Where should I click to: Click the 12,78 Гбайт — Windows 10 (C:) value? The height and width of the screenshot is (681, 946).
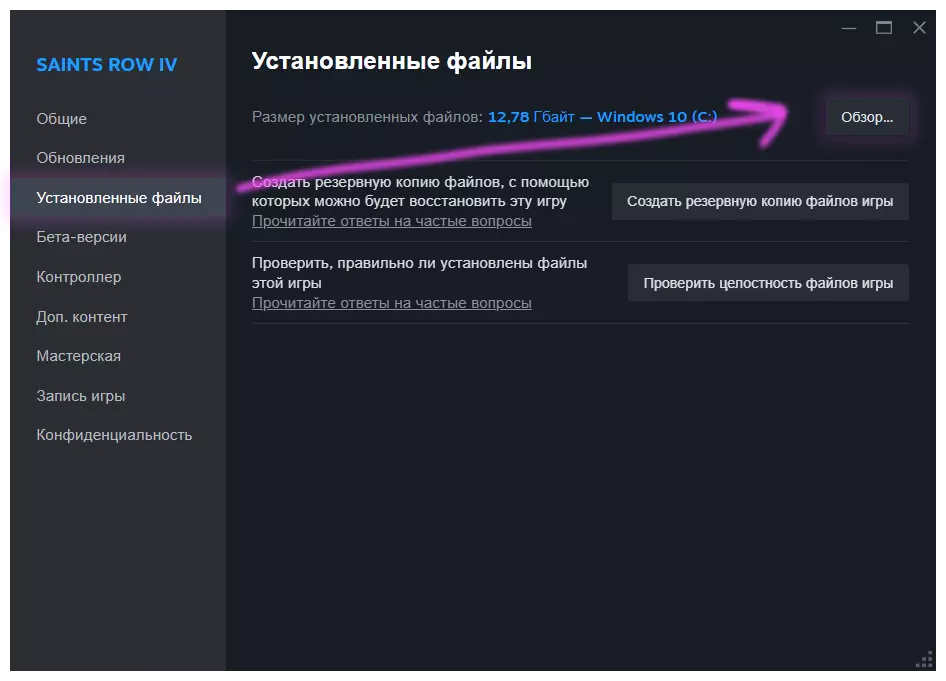[x=602, y=117]
